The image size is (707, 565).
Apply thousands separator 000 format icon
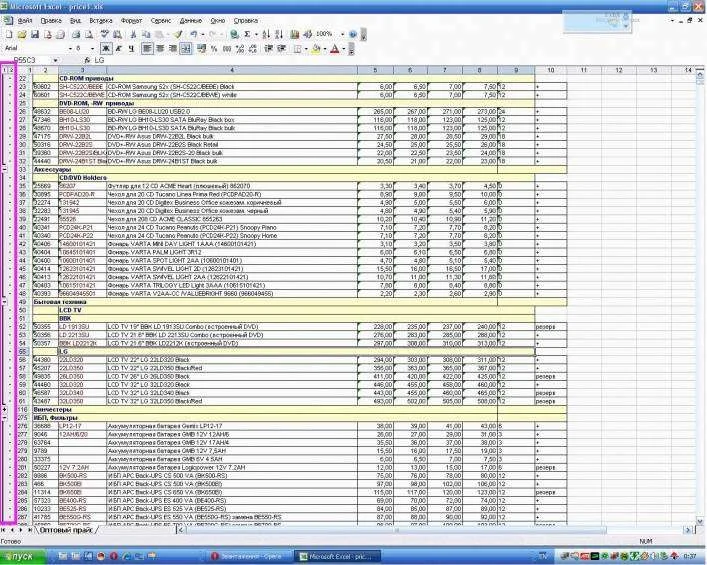(x=227, y=48)
